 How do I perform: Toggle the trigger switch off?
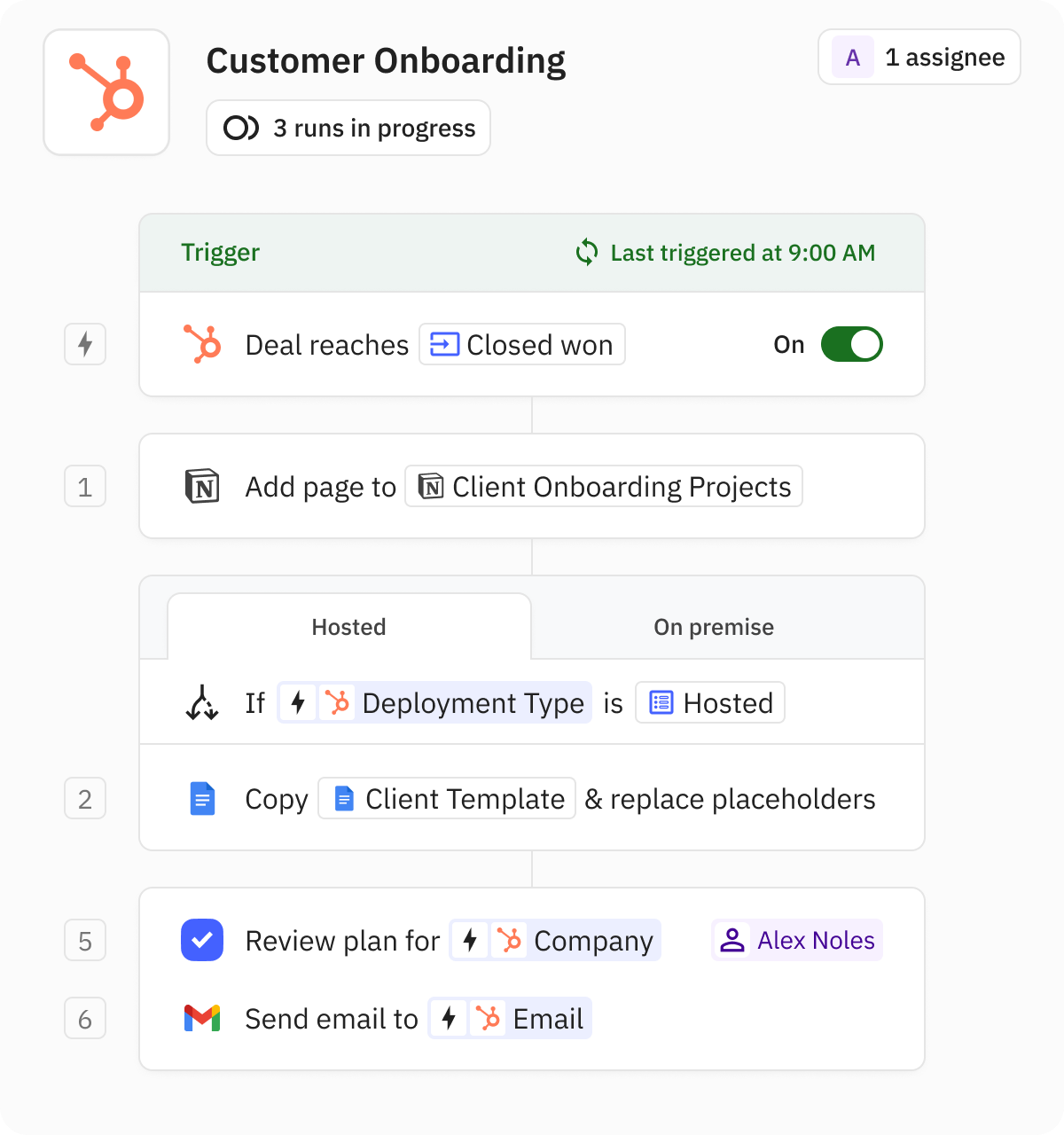850,344
